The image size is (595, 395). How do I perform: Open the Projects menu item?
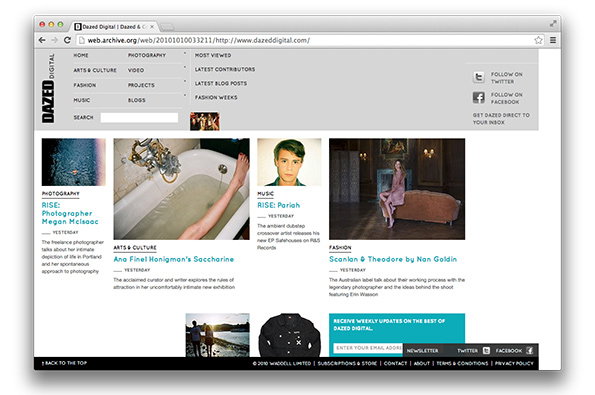(x=141, y=85)
